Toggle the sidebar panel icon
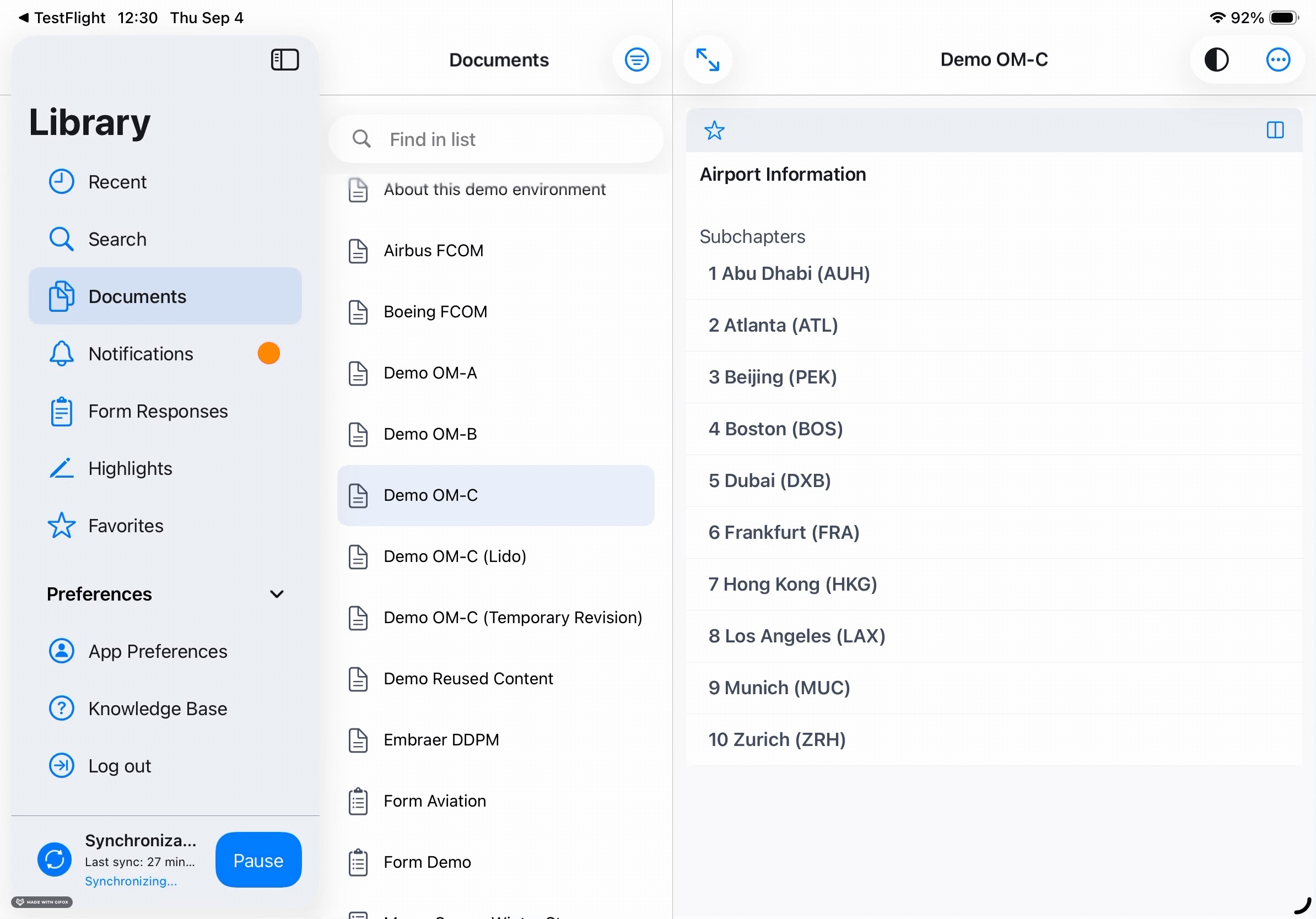Image resolution: width=1316 pixels, height=919 pixels. (x=285, y=60)
